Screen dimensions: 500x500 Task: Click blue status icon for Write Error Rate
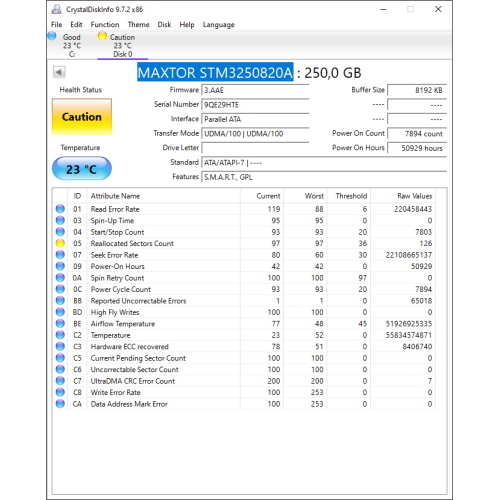pyautogui.click(x=60, y=392)
